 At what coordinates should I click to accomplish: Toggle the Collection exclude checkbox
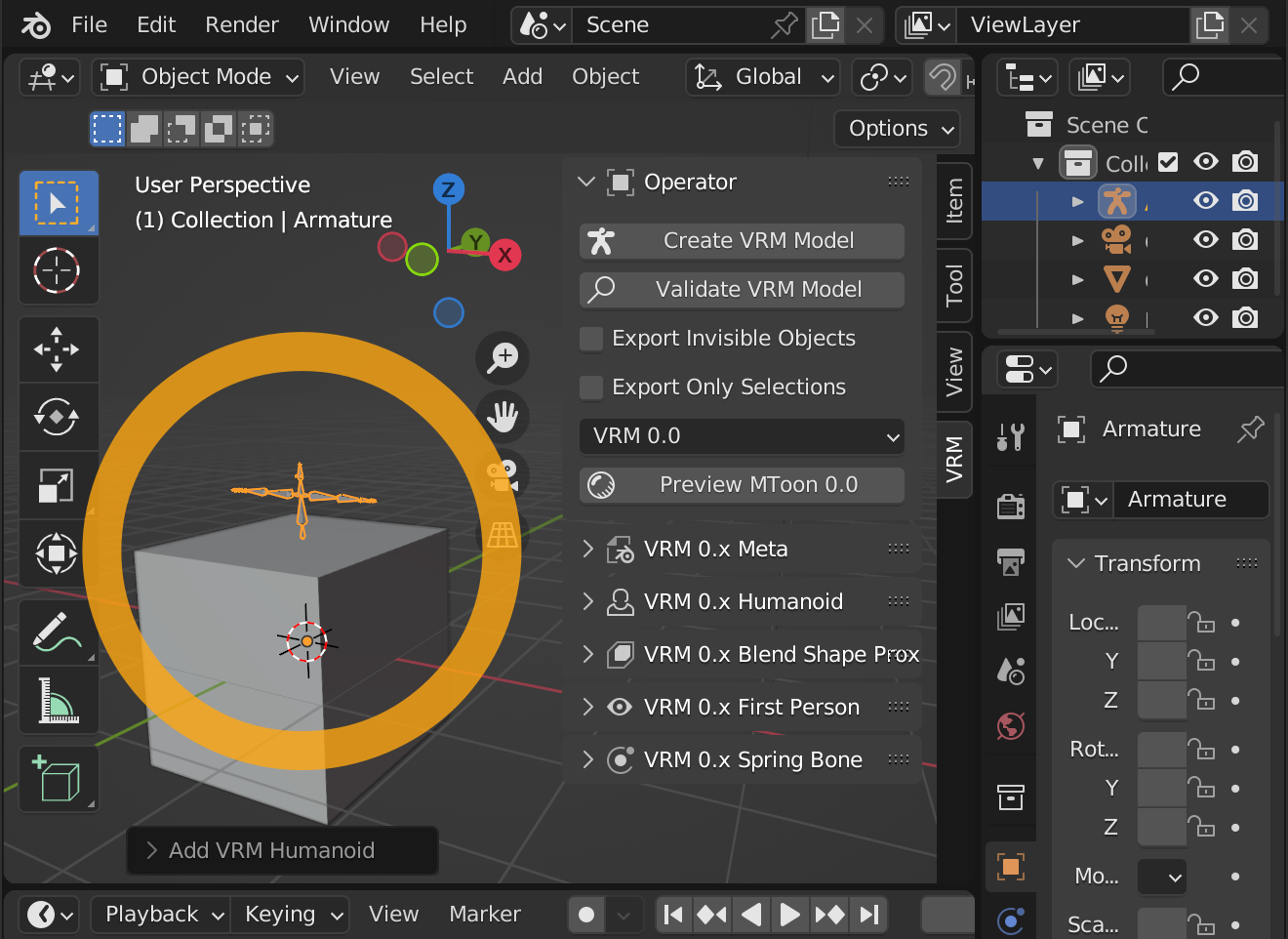click(1168, 162)
